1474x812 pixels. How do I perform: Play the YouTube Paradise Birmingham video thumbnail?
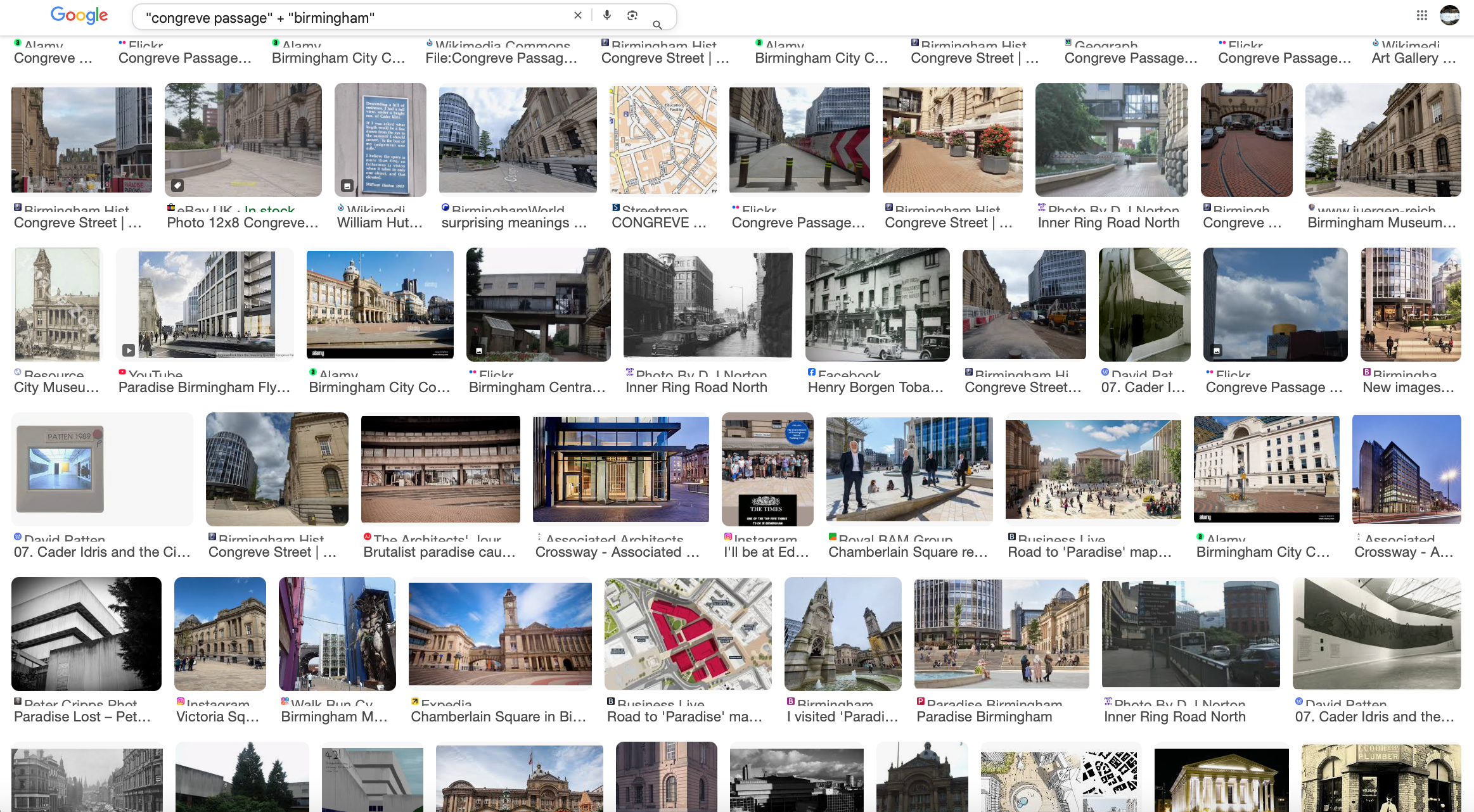(205, 305)
